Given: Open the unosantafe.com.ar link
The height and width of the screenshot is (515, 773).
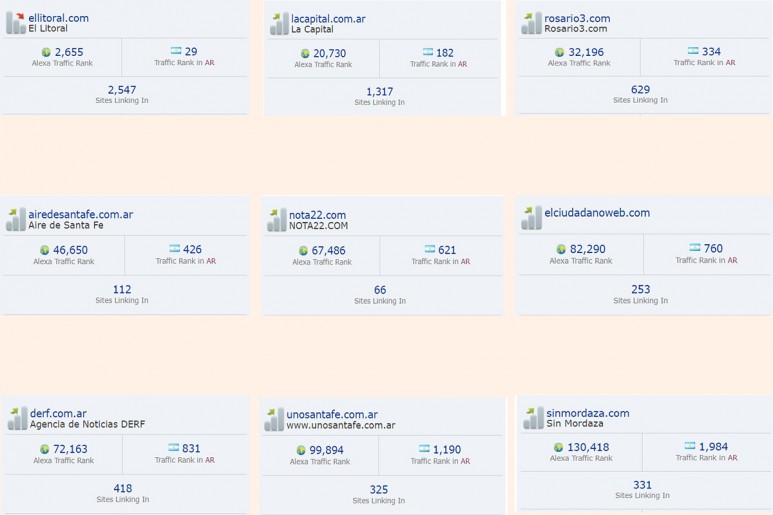Looking at the screenshot, I should point(332,414).
